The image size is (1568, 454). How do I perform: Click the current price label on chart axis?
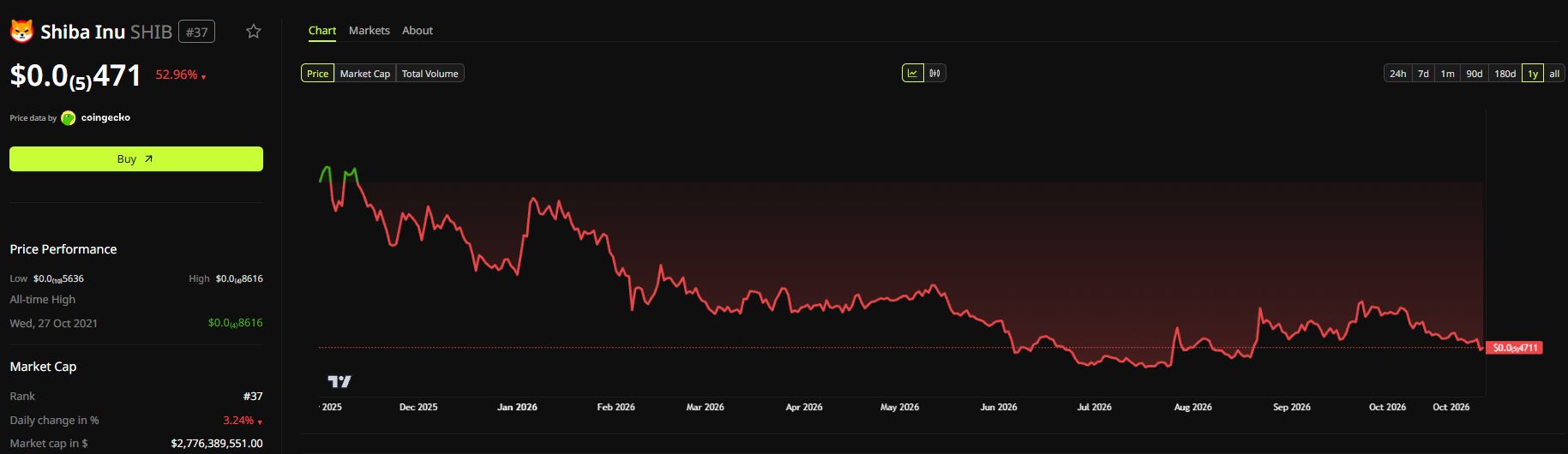[1515, 348]
